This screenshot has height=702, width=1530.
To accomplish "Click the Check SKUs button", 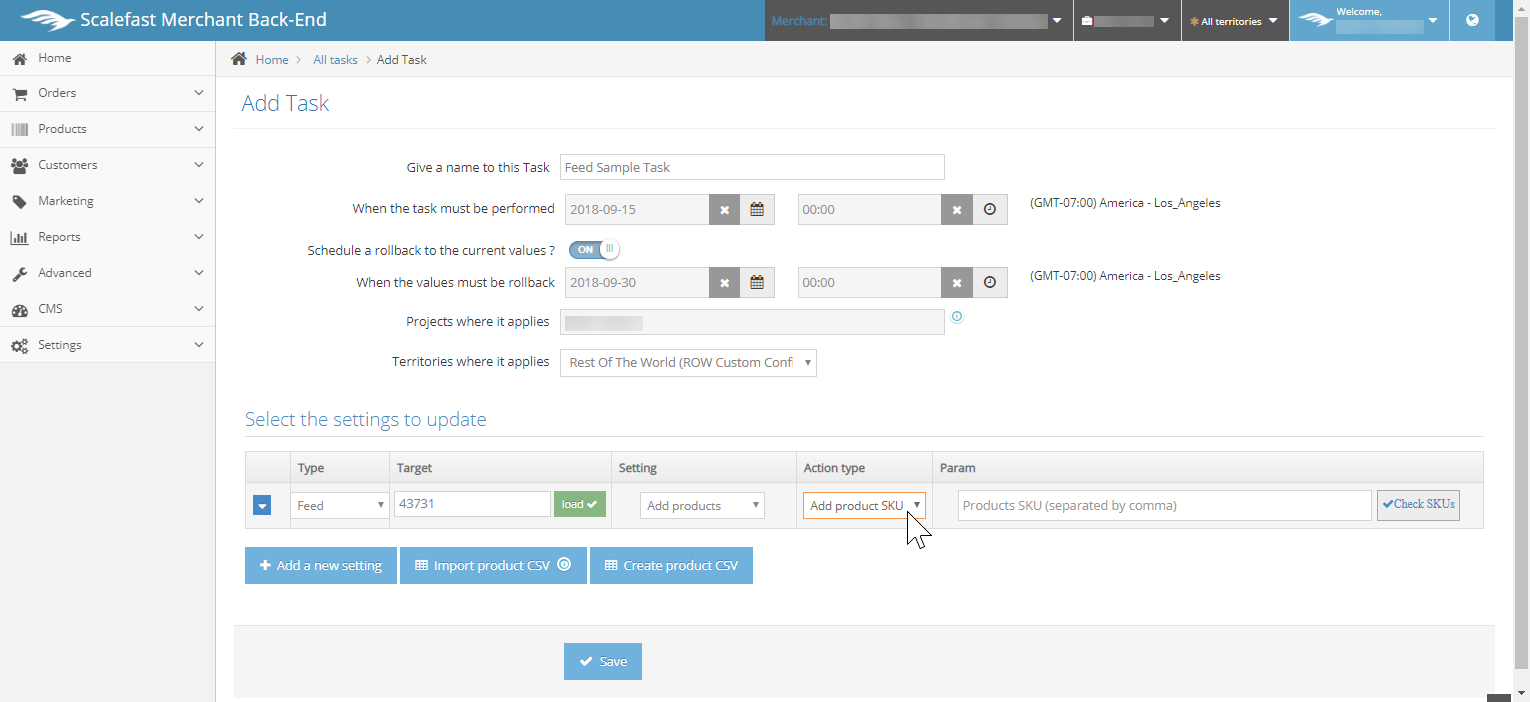I will (x=1418, y=505).
